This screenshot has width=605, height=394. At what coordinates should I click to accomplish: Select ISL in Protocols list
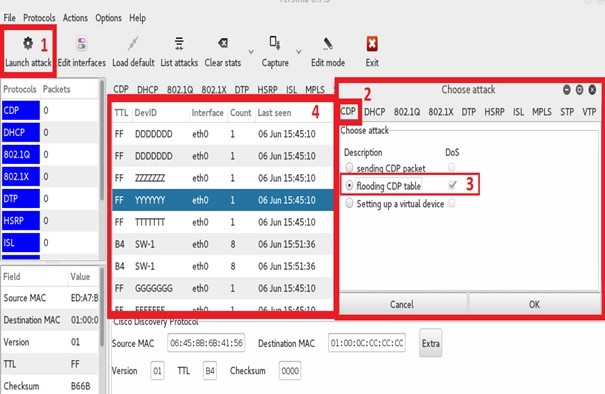(21, 242)
